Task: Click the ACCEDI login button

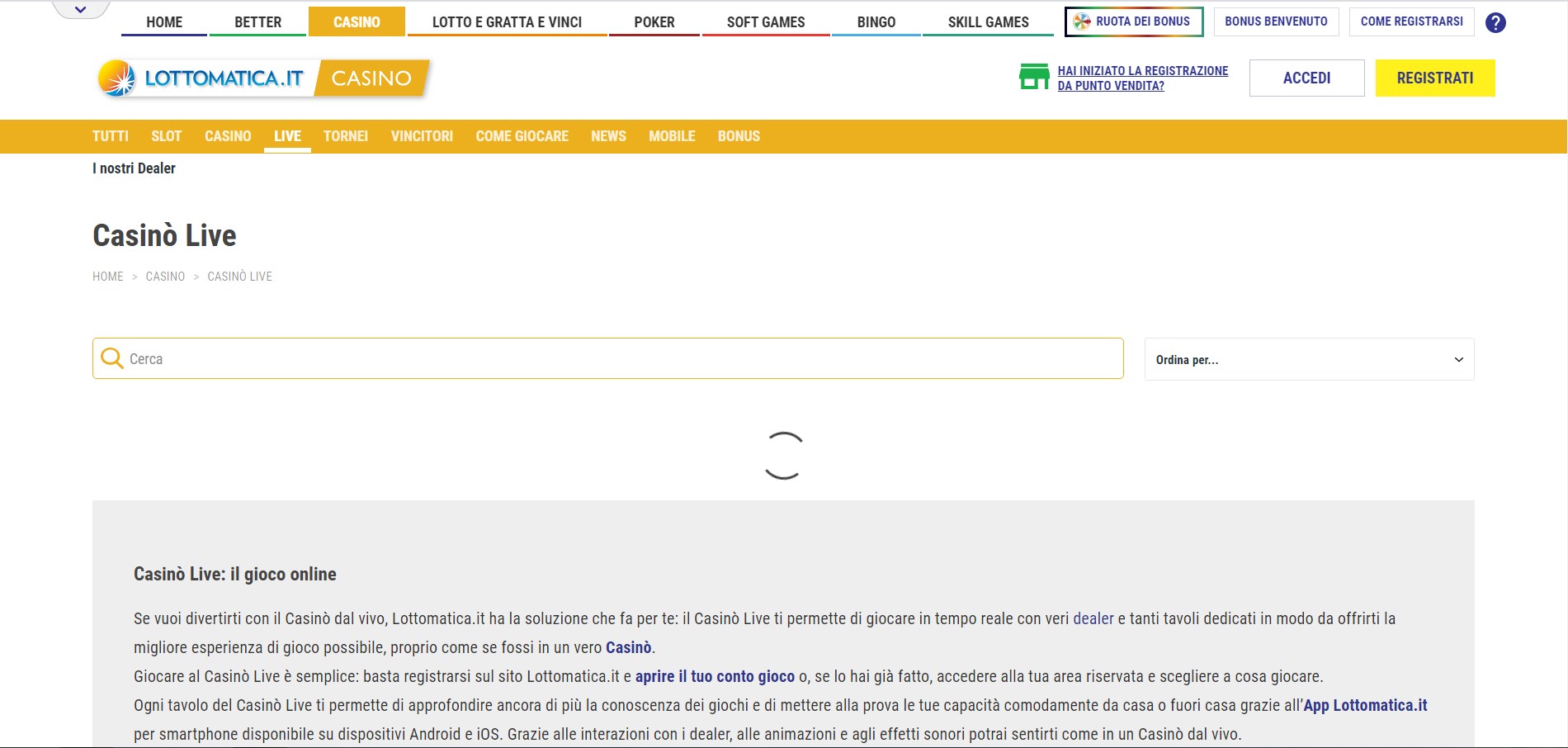Action: tap(1306, 78)
